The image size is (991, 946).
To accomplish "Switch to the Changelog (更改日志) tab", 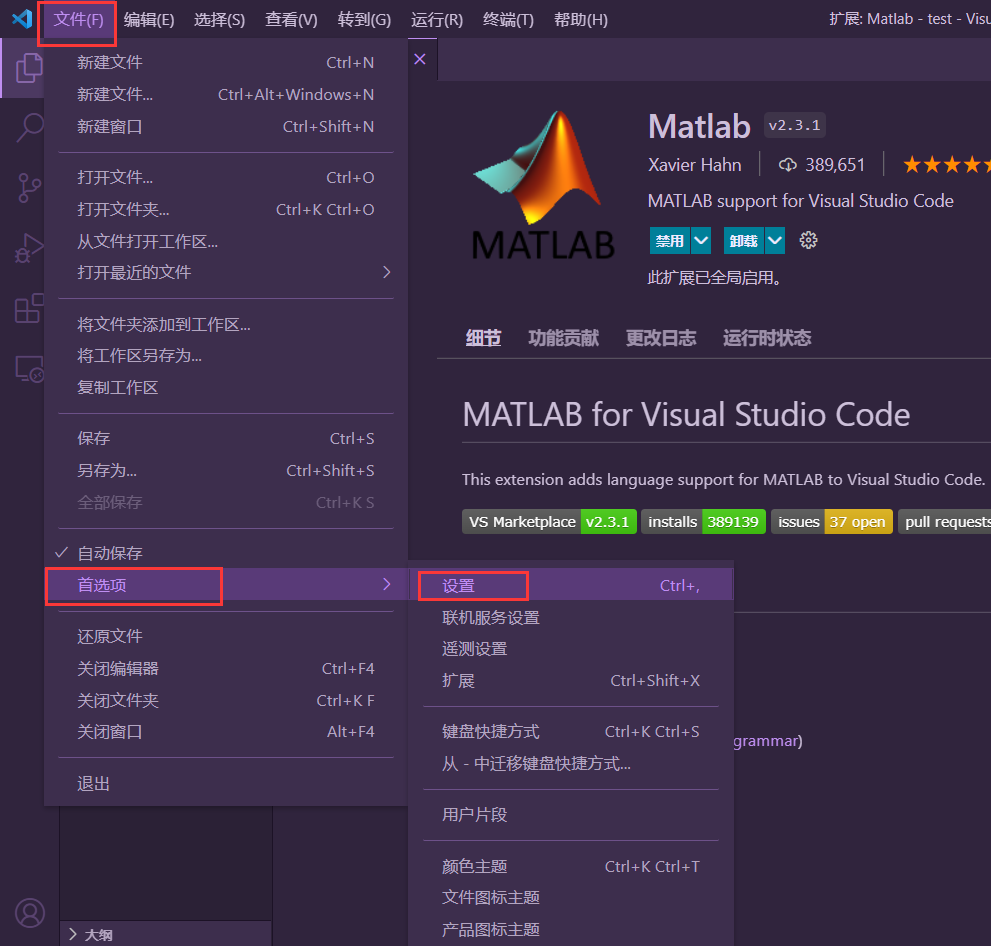I will point(660,338).
